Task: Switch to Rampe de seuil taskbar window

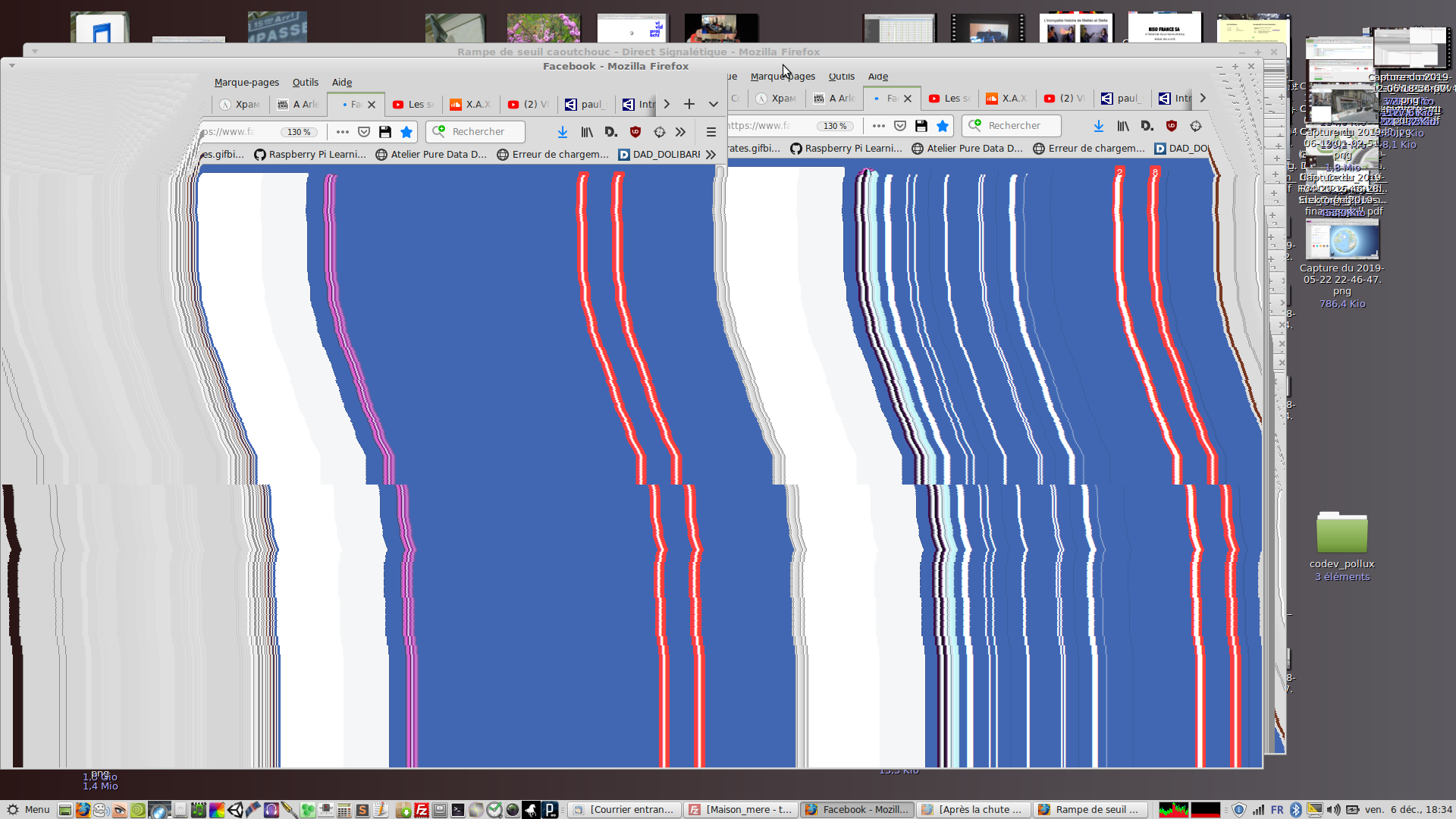Action: [1089, 810]
